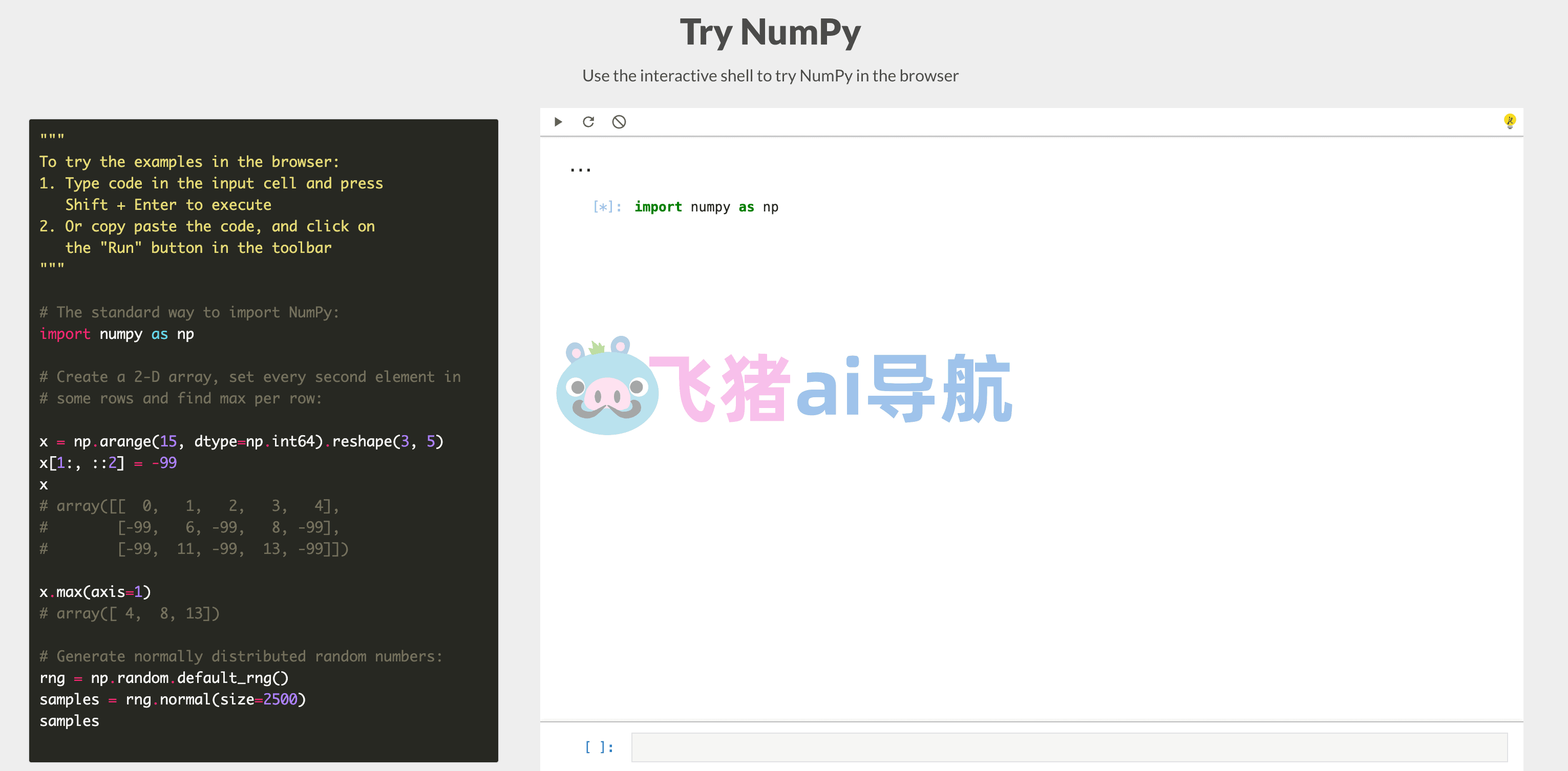Click the executed cell "import numpy as np"

tap(706, 207)
